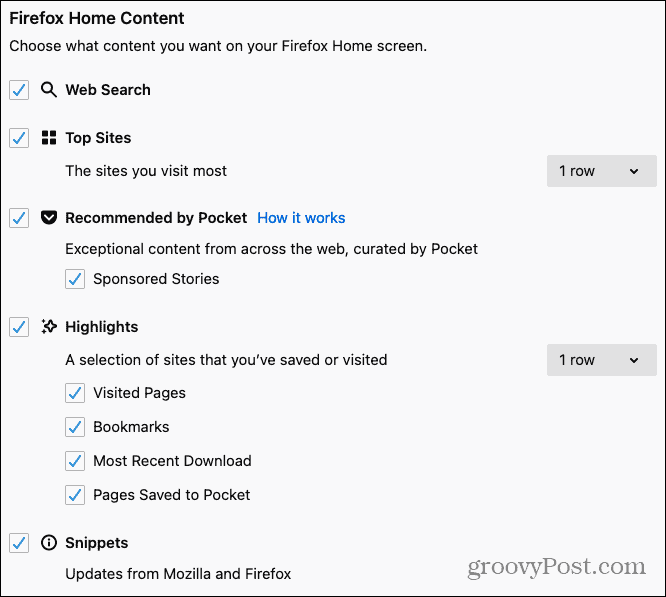Disable the Snippets checkbox
Viewport: 666px width, 597px height.
point(19,543)
